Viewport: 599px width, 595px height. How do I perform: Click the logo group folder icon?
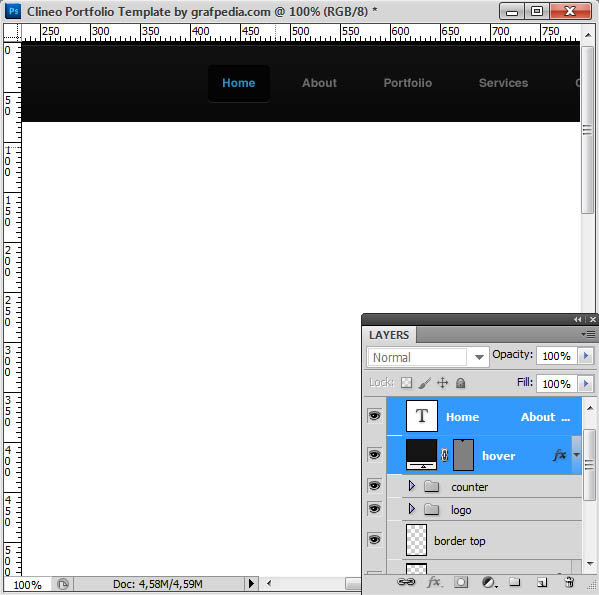[431, 509]
